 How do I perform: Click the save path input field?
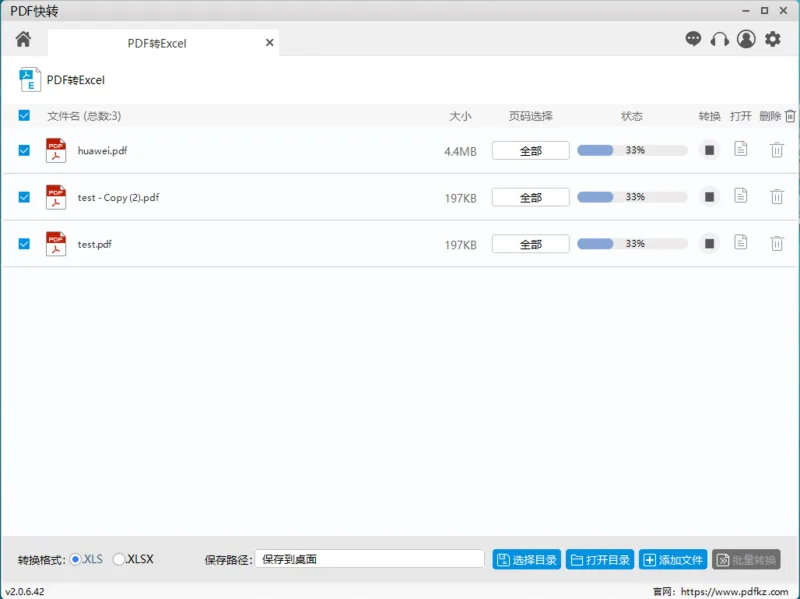tap(369, 559)
